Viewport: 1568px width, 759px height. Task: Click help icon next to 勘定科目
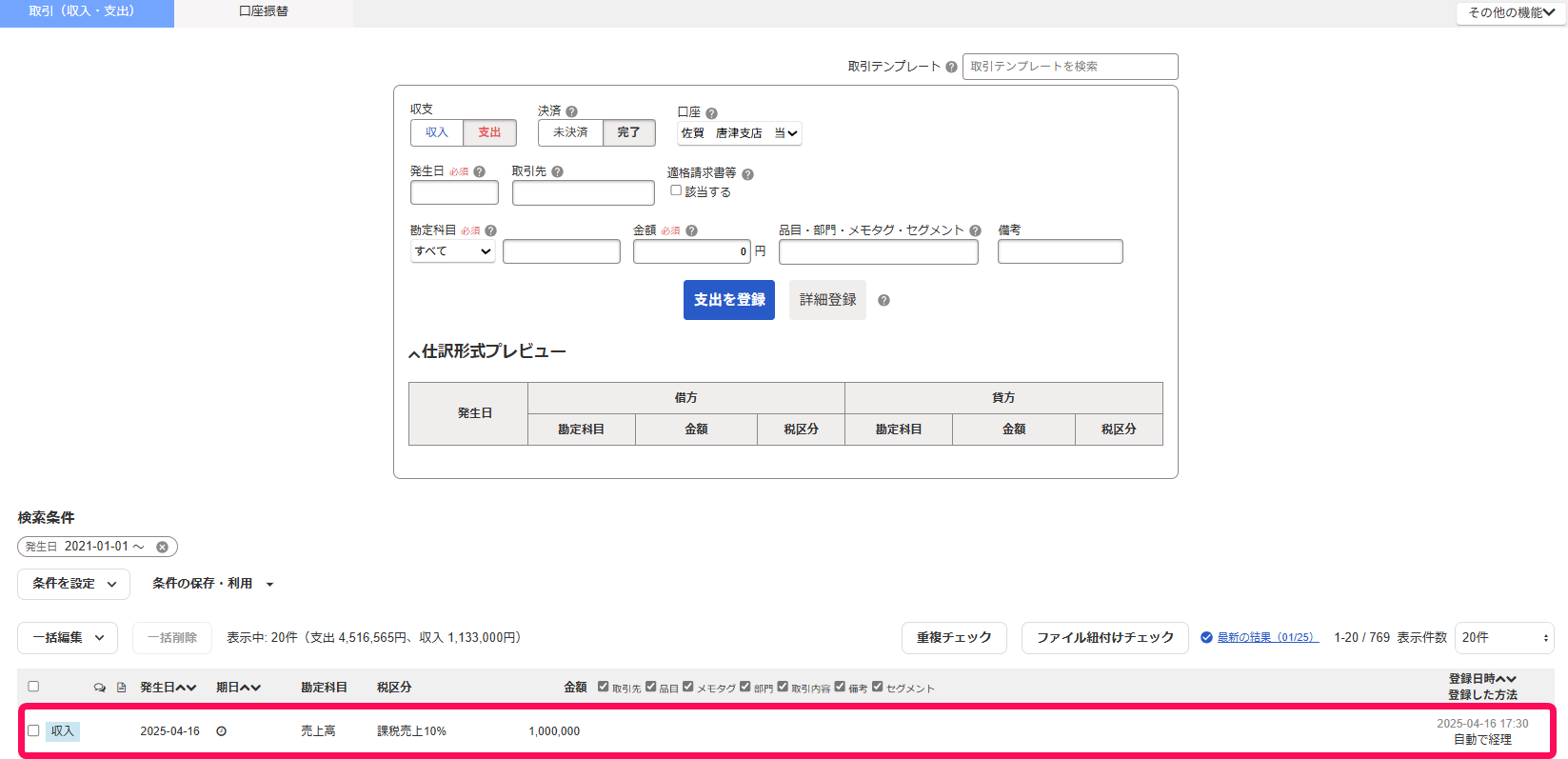[x=490, y=230]
